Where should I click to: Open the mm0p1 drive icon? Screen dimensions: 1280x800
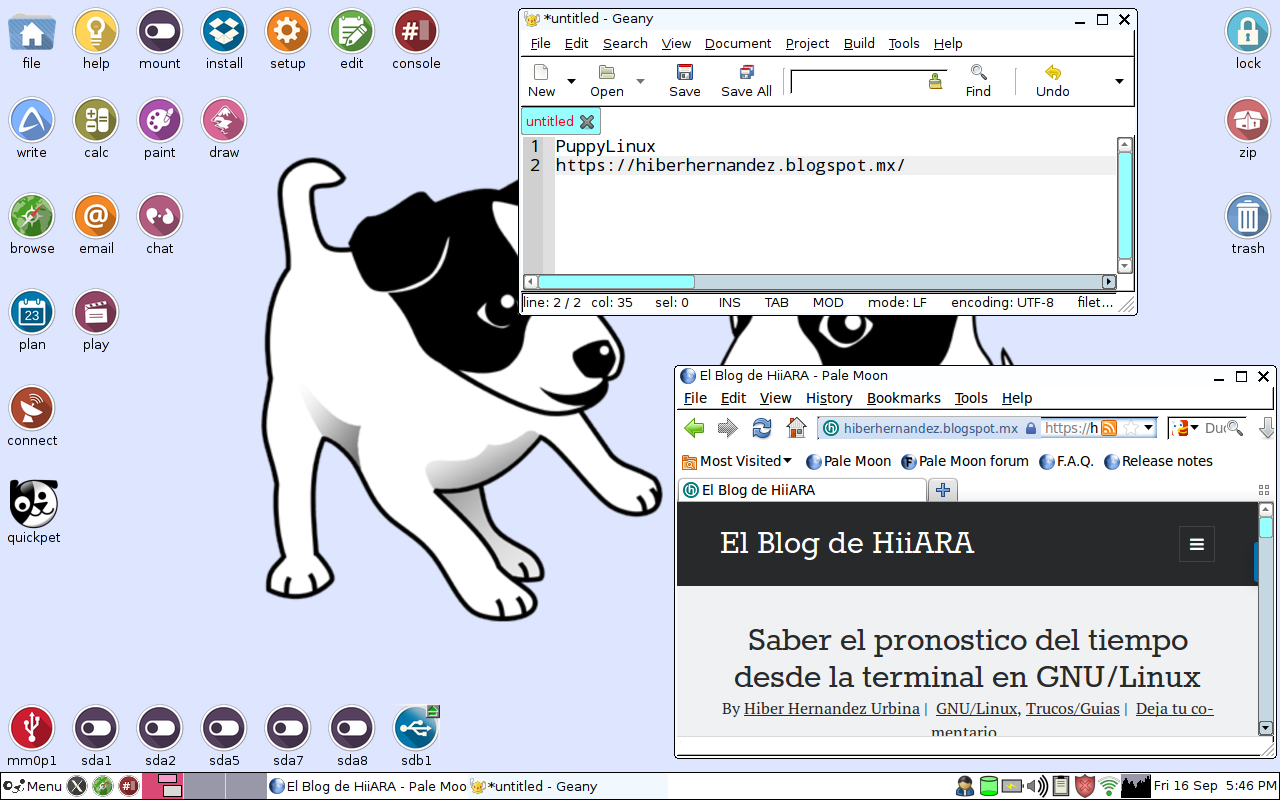[32, 736]
